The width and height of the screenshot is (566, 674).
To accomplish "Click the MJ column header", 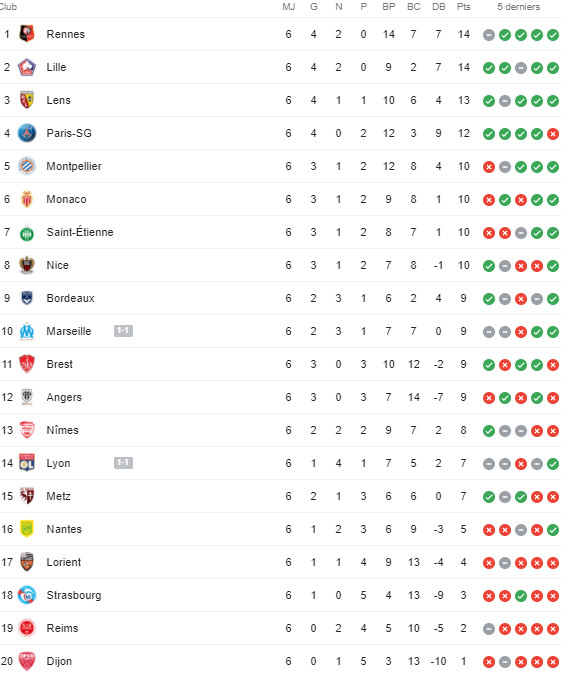I will 289,7.
